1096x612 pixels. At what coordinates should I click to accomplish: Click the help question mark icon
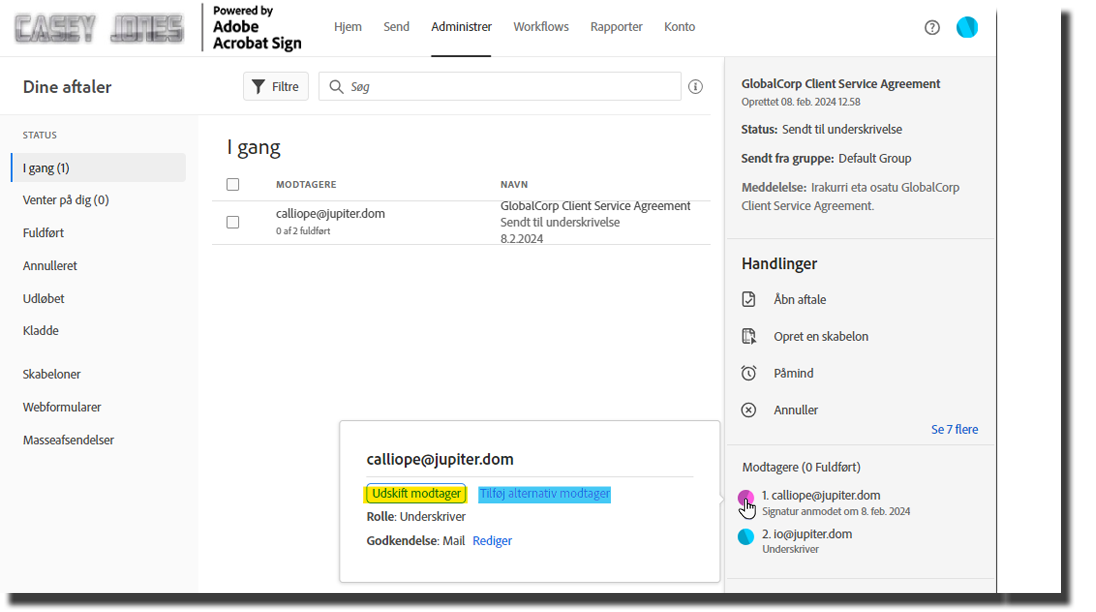click(932, 28)
